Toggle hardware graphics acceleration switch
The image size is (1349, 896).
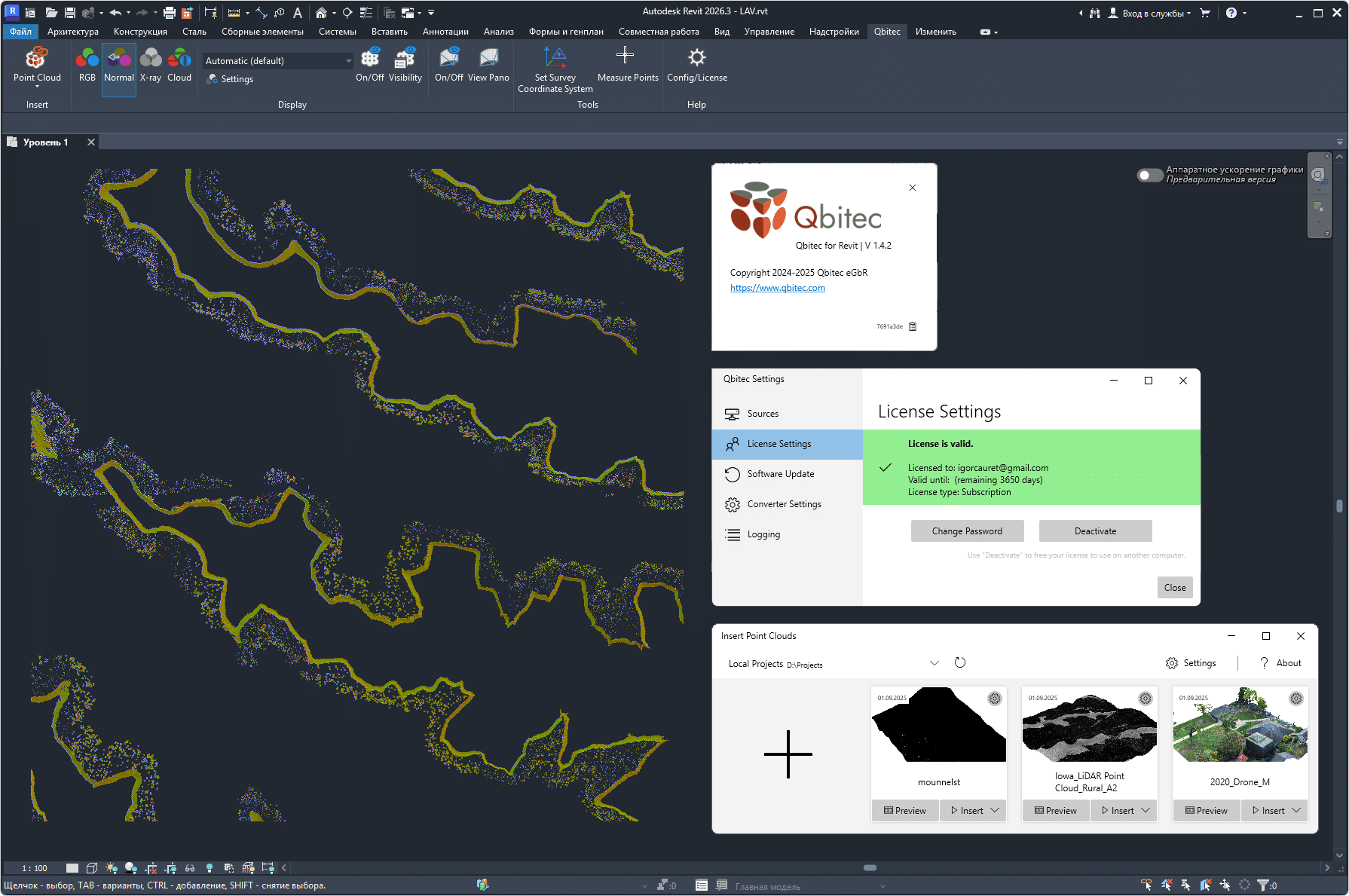tap(1149, 175)
